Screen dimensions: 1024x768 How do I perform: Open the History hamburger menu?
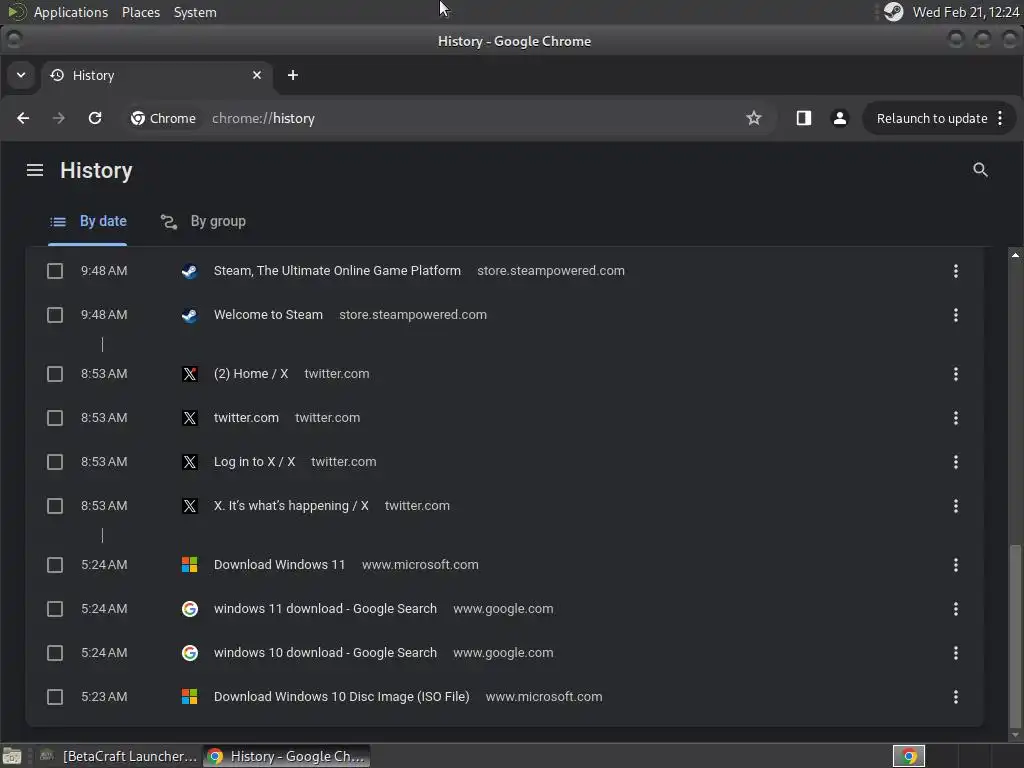point(35,170)
